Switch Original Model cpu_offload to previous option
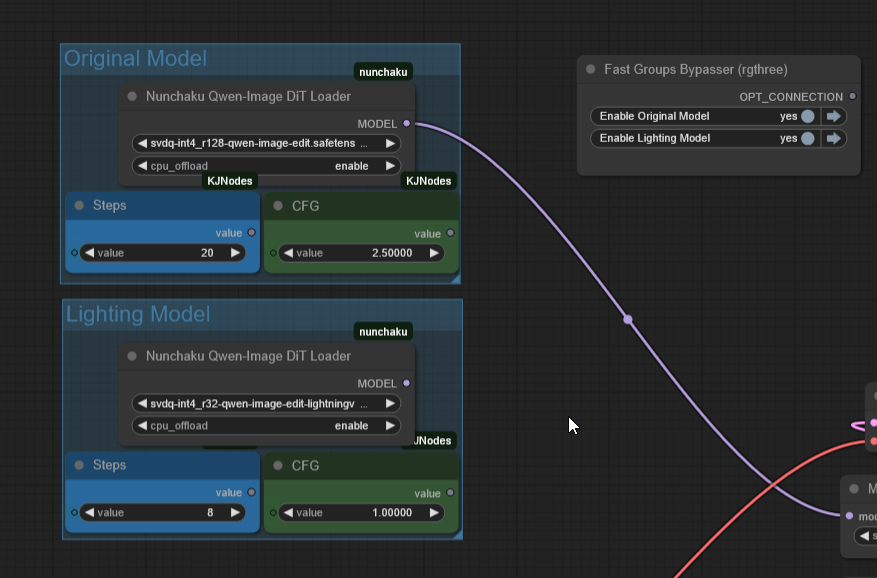This screenshot has height=578, width=877. [142, 166]
